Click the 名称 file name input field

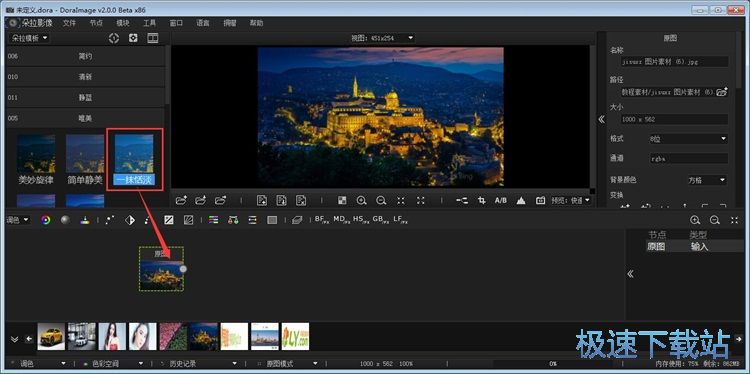tap(674, 61)
